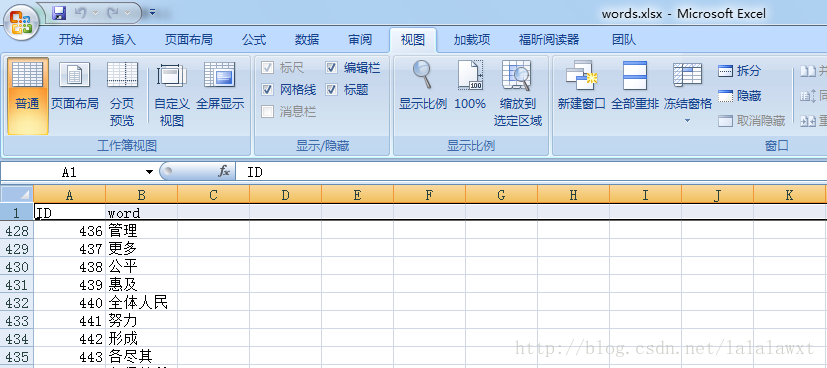
Task: Select column C header
Action: click(213, 195)
